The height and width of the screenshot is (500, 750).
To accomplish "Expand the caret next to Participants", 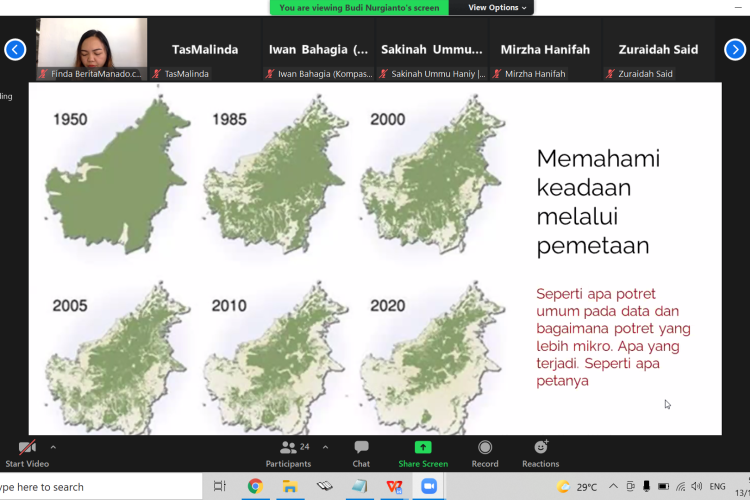I will 325,447.
